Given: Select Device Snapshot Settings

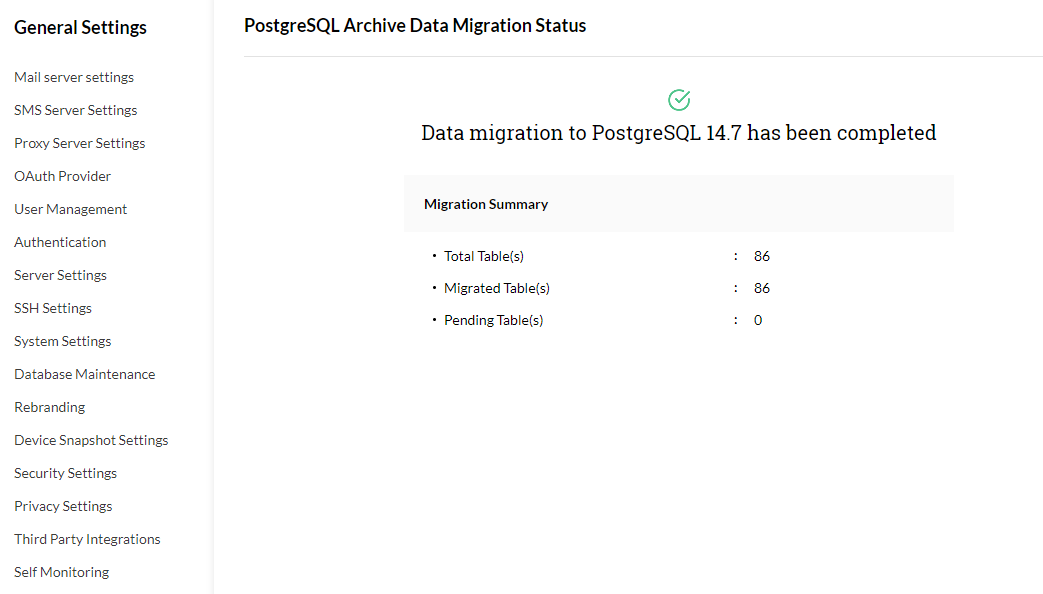Looking at the screenshot, I should (91, 440).
